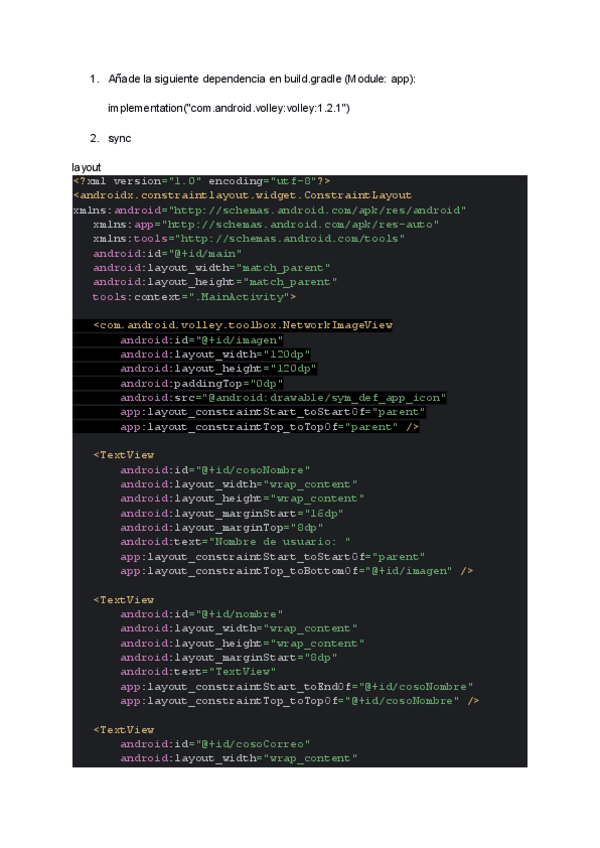Click the android:id="@+id/nombre" attribute

point(201,615)
